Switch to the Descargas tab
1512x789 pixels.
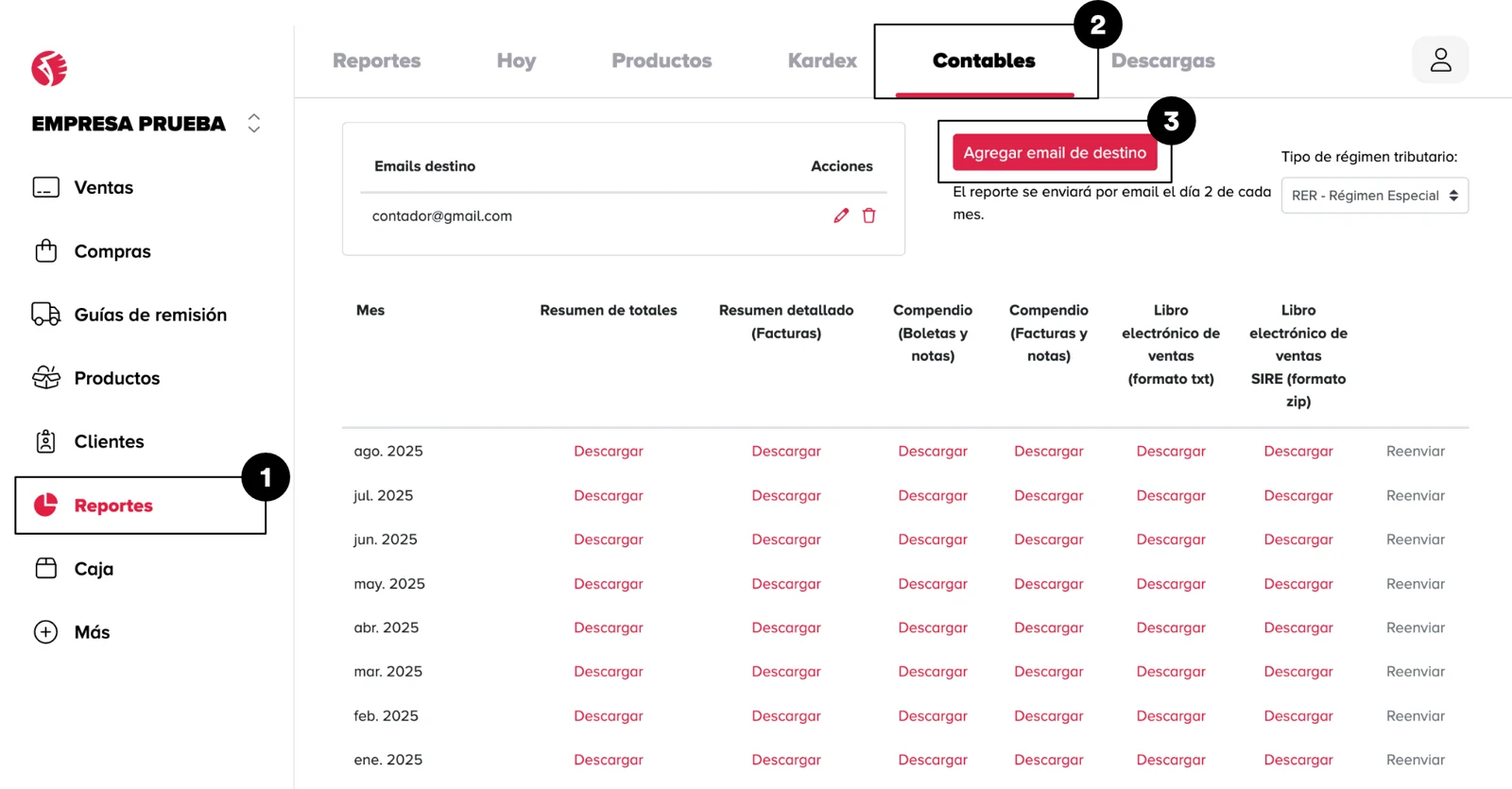pos(1162,60)
